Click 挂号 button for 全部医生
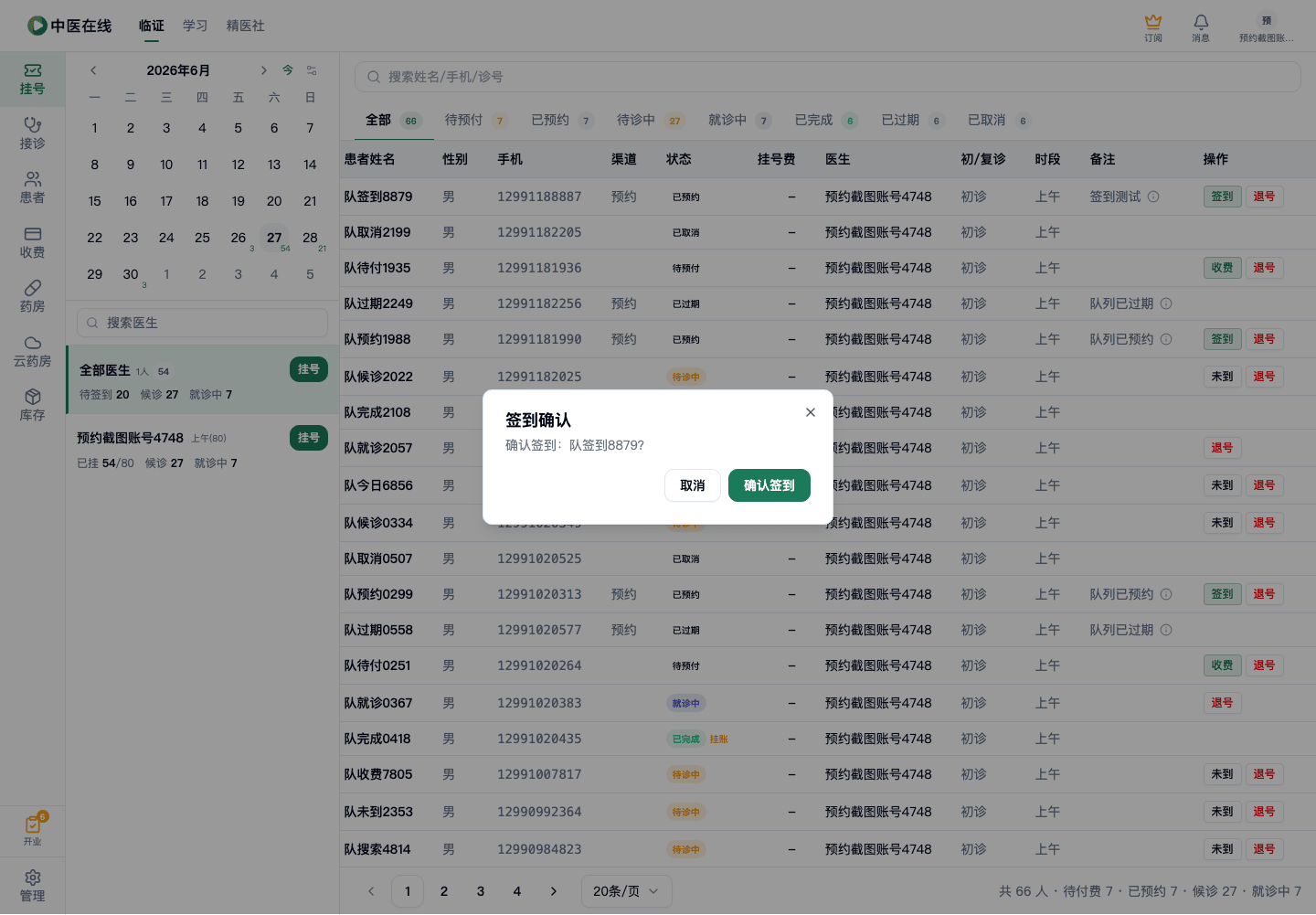This screenshot has width=1316, height=915. point(309,369)
